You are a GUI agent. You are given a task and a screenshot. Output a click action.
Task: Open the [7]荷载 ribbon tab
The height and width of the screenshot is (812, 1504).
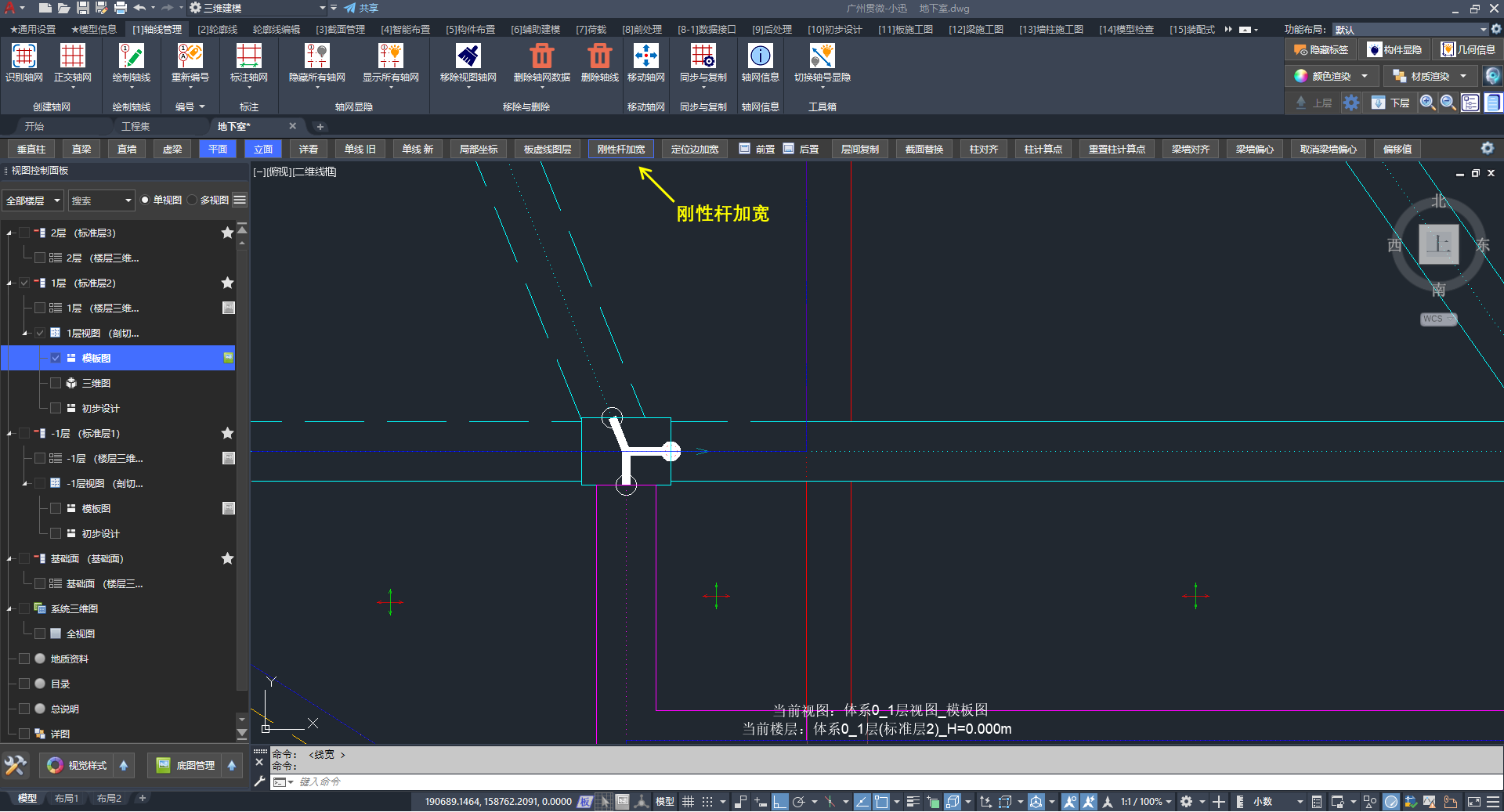point(591,30)
